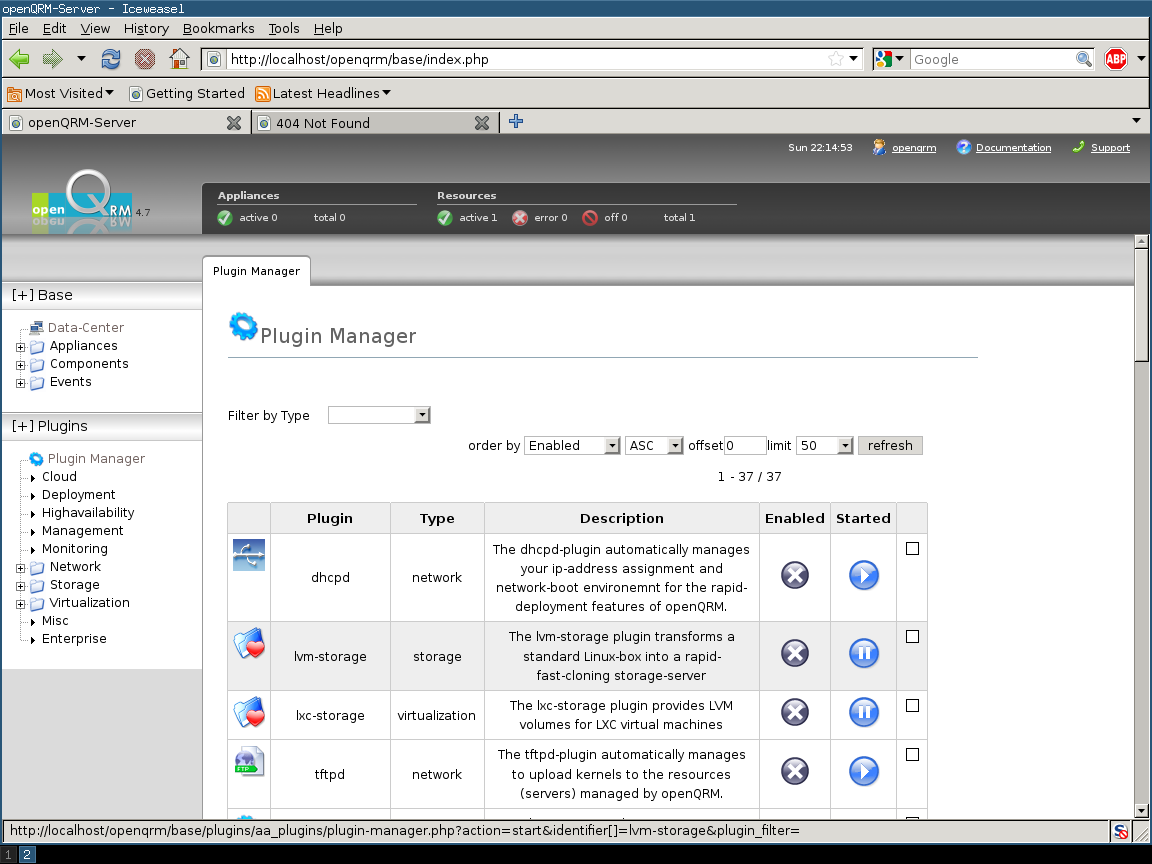Click the refresh button
The height and width of the screenshot is (864, 1152).
890,445
